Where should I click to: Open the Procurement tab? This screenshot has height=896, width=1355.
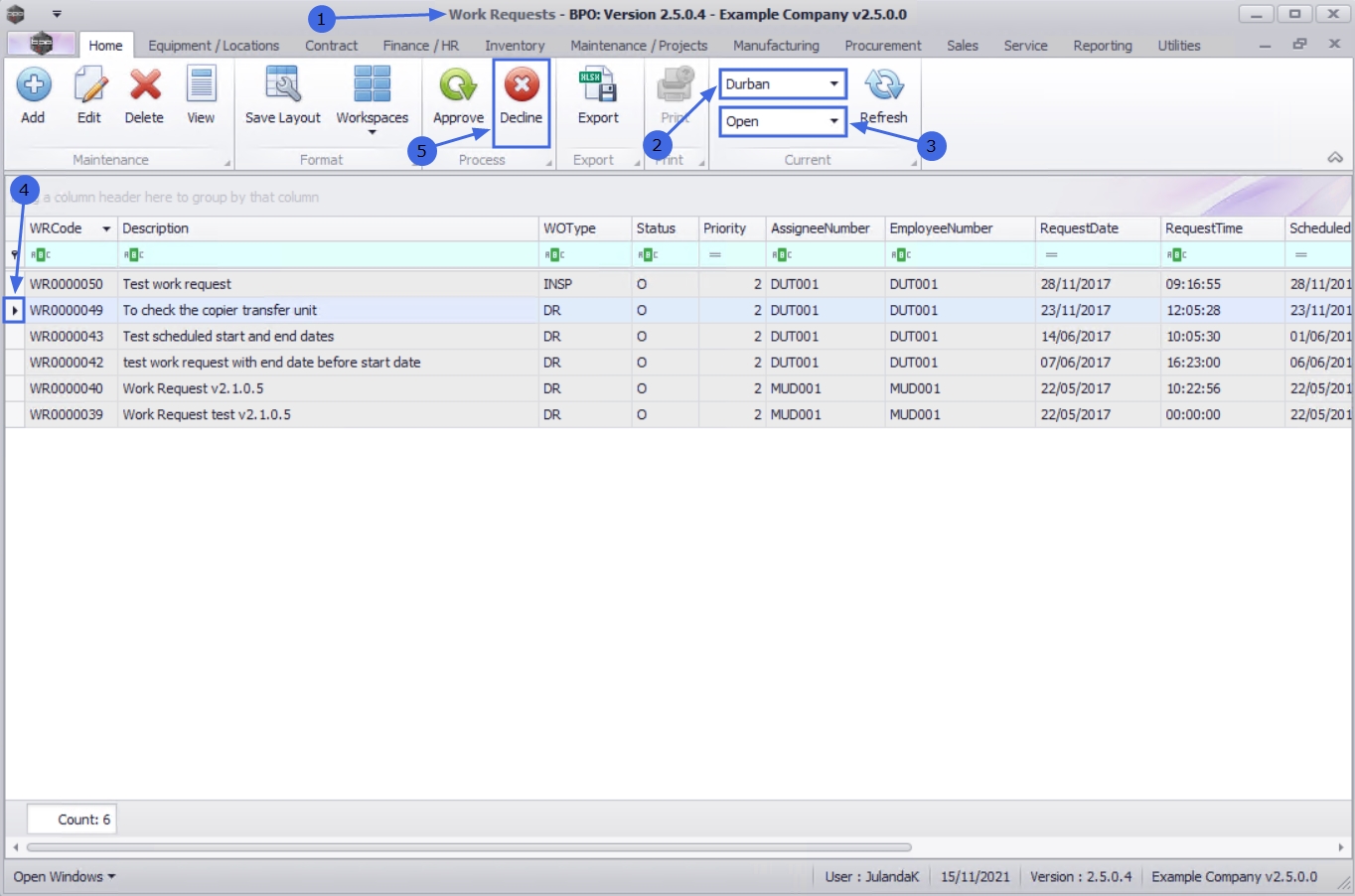pyautogui.click(x=883, y=46)
